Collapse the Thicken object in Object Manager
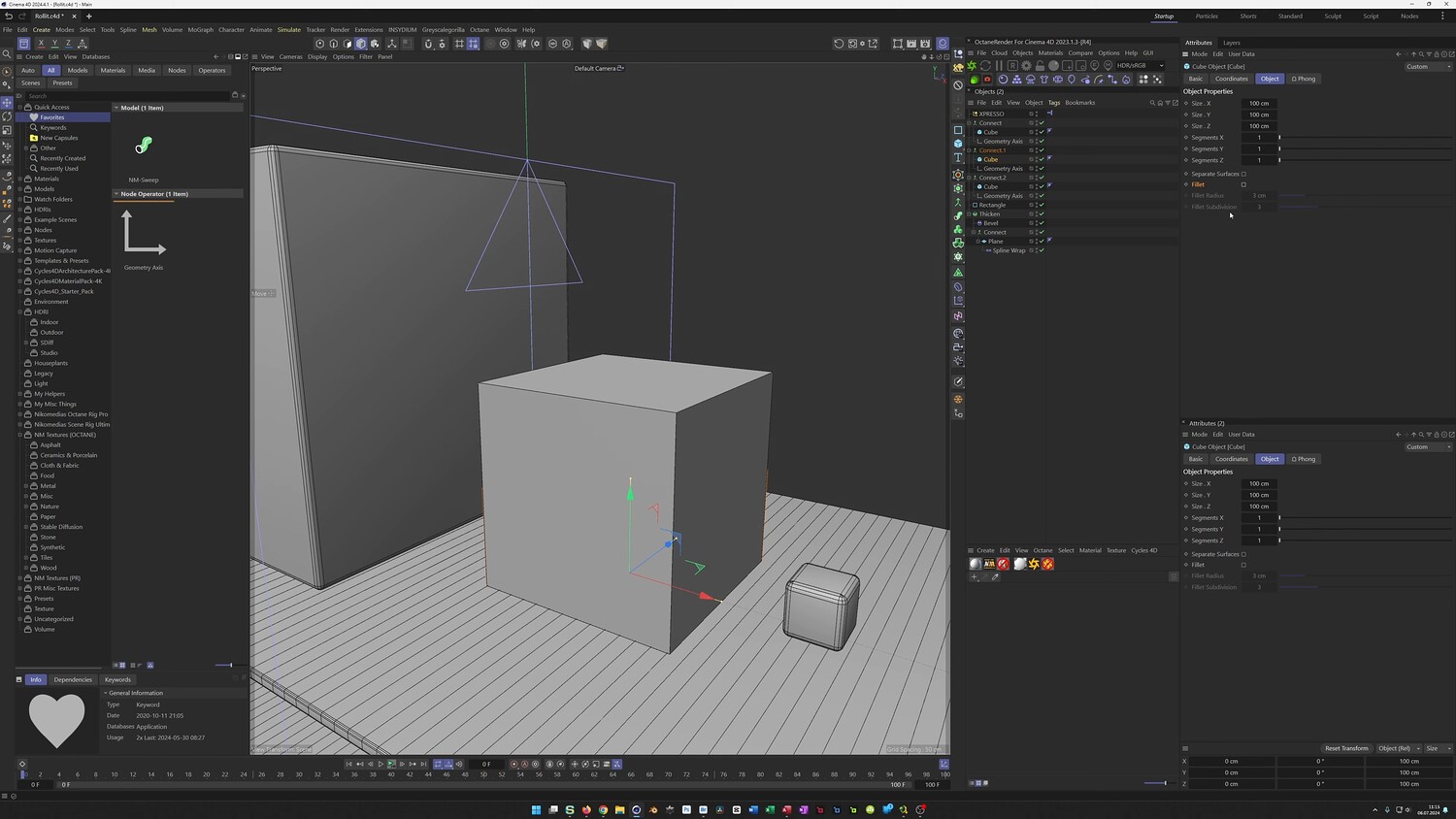The height and width of the screenshot is (819, 1456). [971, 214]
